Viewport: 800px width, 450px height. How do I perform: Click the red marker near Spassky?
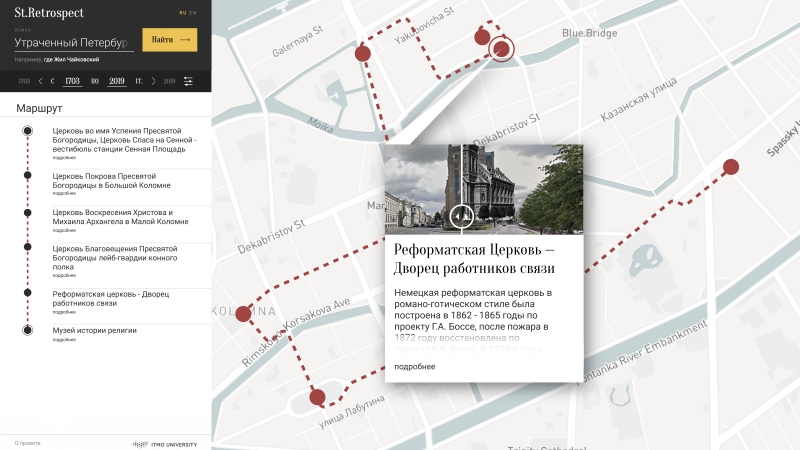click(731, 168)
